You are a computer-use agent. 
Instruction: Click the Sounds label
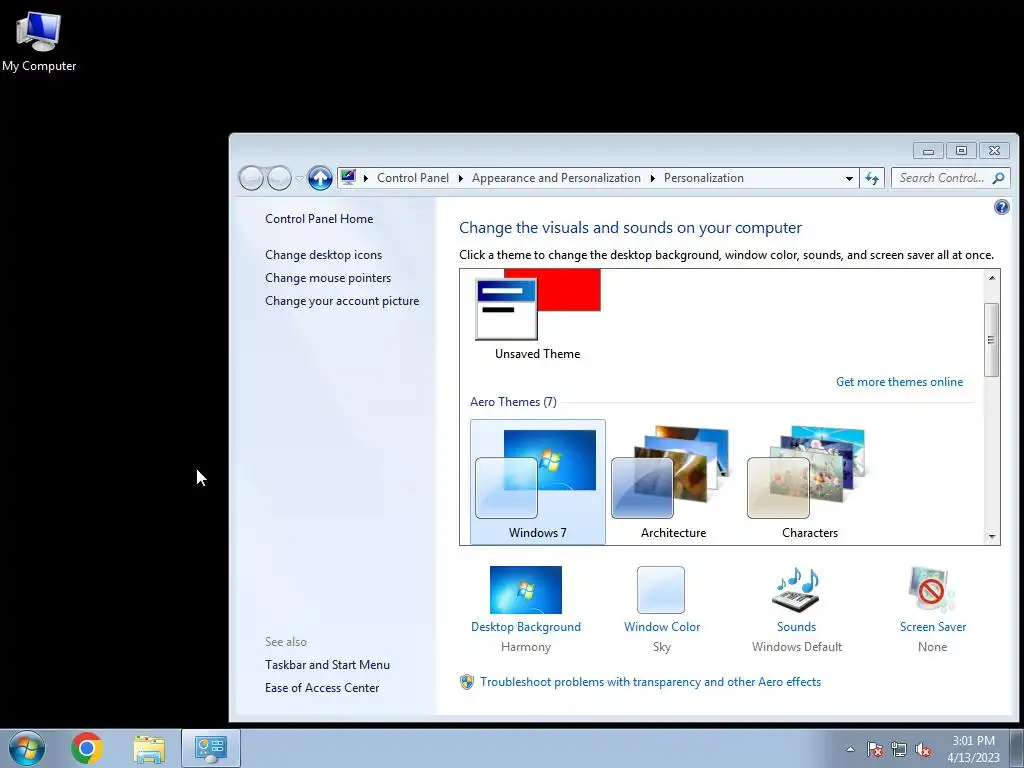point(796,627)
